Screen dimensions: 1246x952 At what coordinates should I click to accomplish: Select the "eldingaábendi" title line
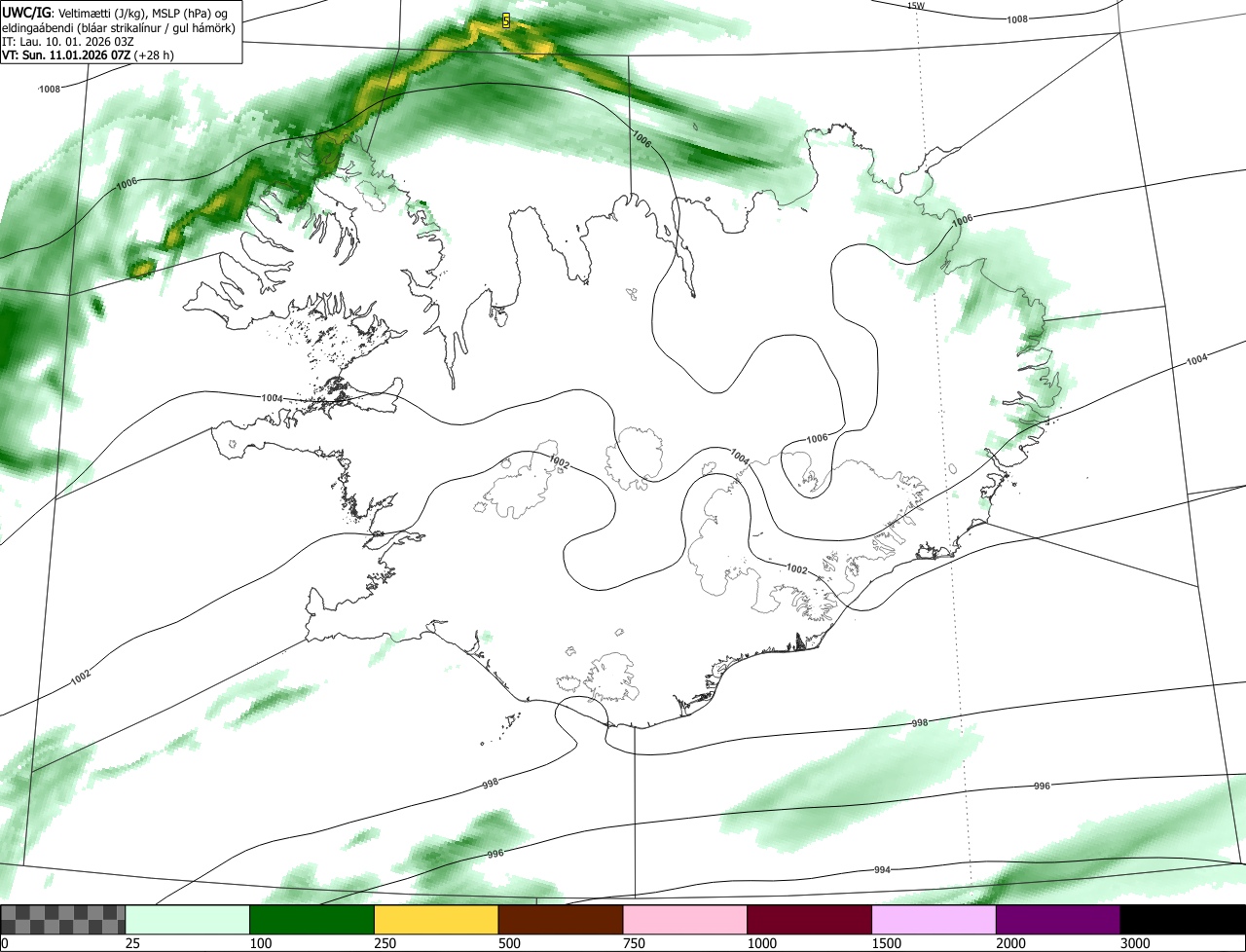[x=119, y=28]
